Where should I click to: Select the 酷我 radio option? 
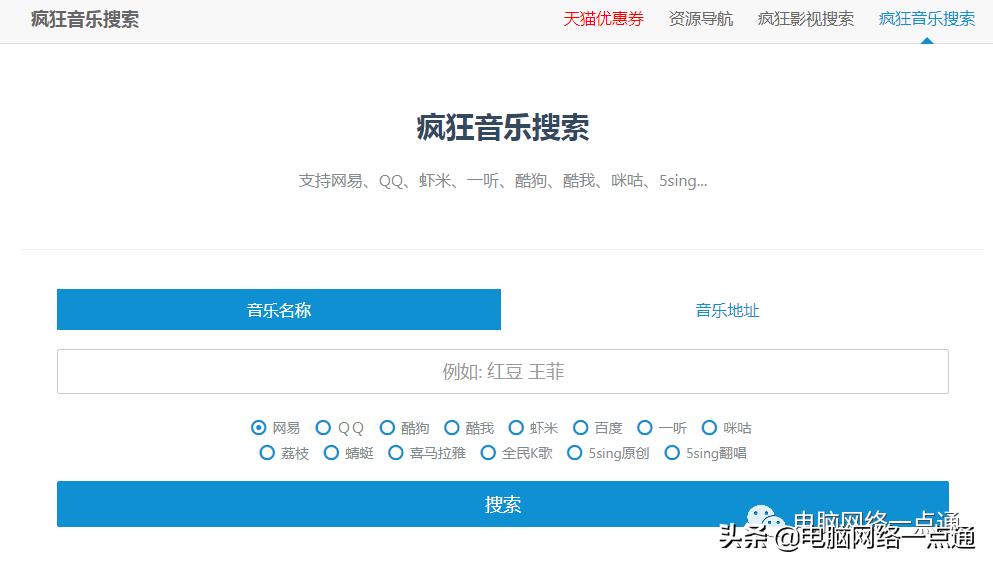[452, 428]
